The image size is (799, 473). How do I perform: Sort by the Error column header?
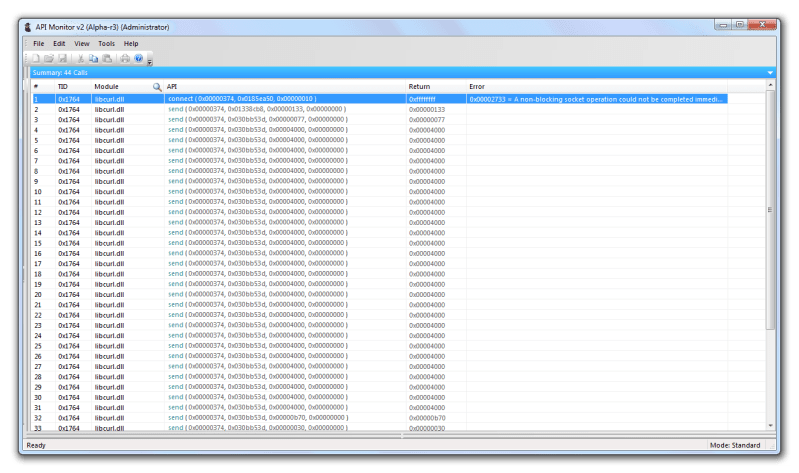(x=597, y=87)
